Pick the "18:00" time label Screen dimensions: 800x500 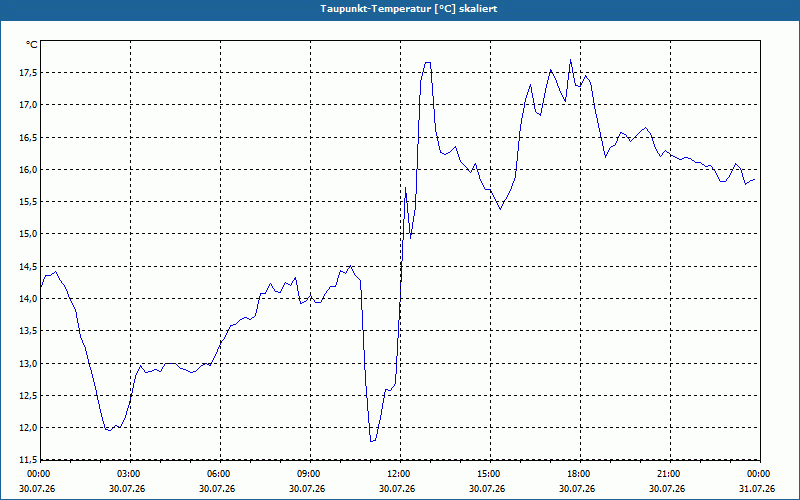click(x=579, y=474)
